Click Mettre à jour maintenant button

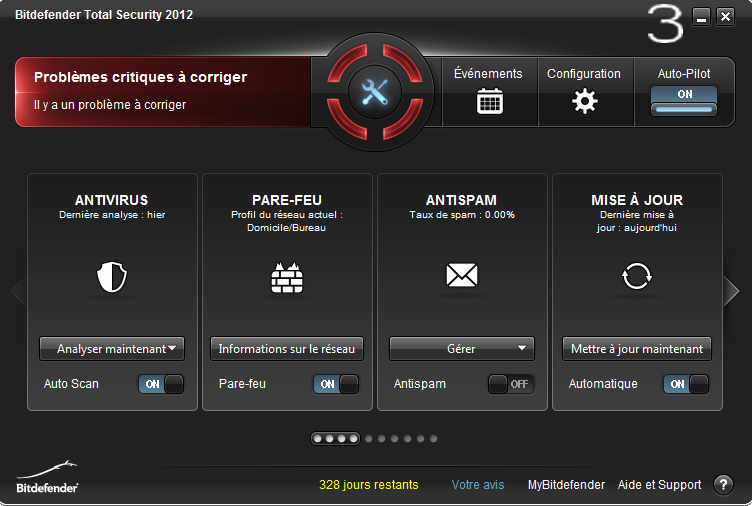pyautogui.click(x=637, y=349)
